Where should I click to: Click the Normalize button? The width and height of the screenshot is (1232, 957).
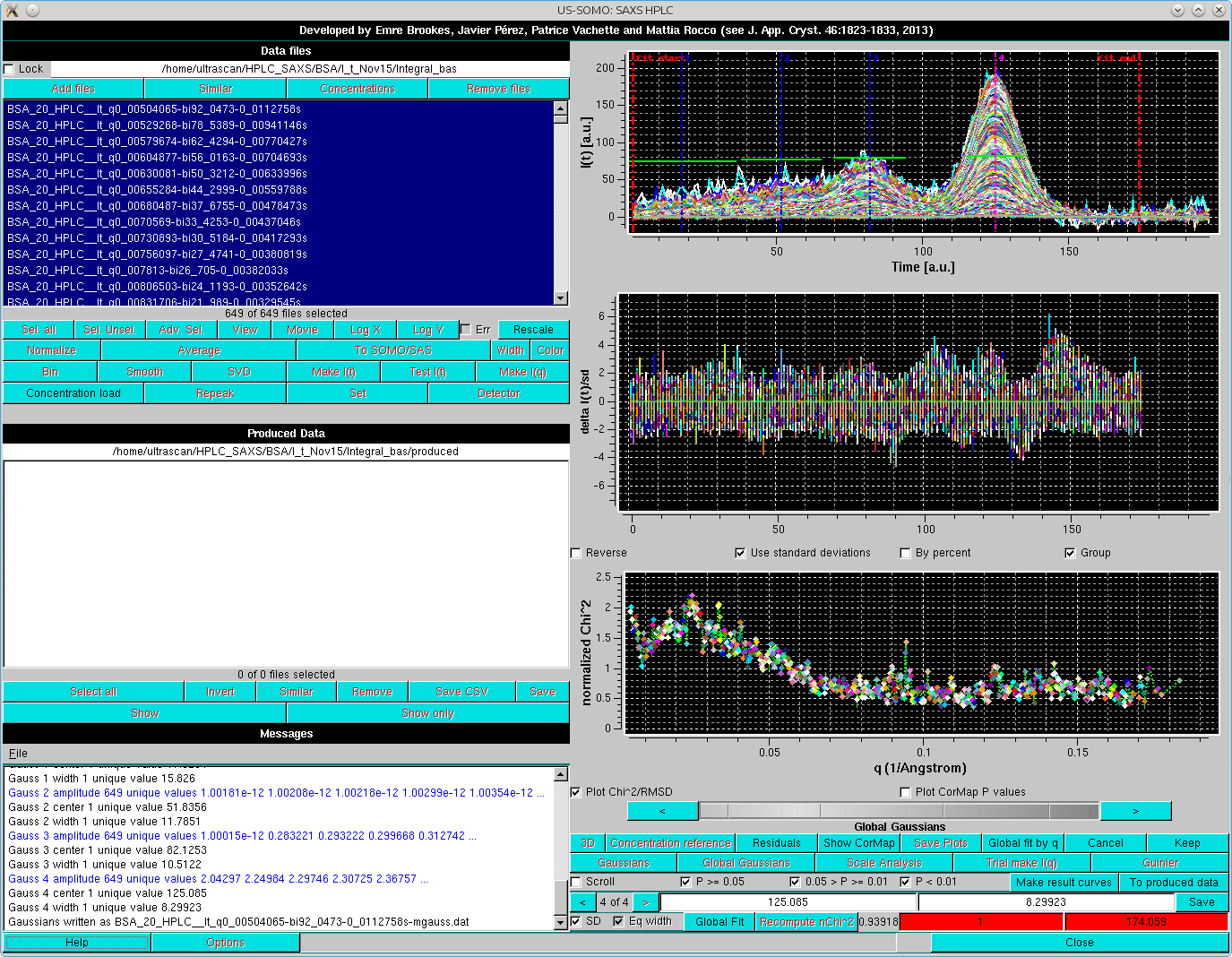click(52, 350)
